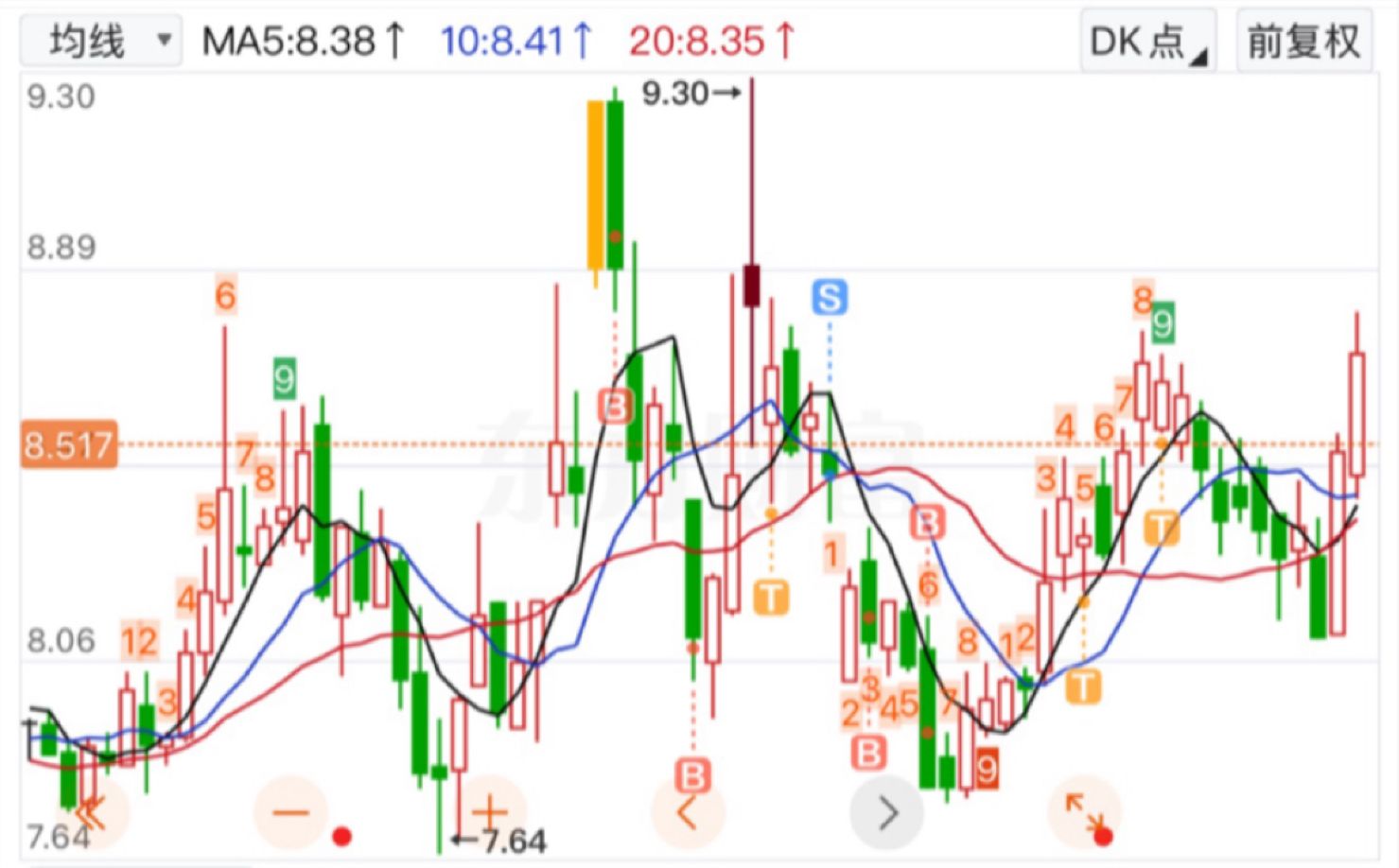Move chart right with the gray chevron
Screen dimensions: 1399x868
(886, 811)
